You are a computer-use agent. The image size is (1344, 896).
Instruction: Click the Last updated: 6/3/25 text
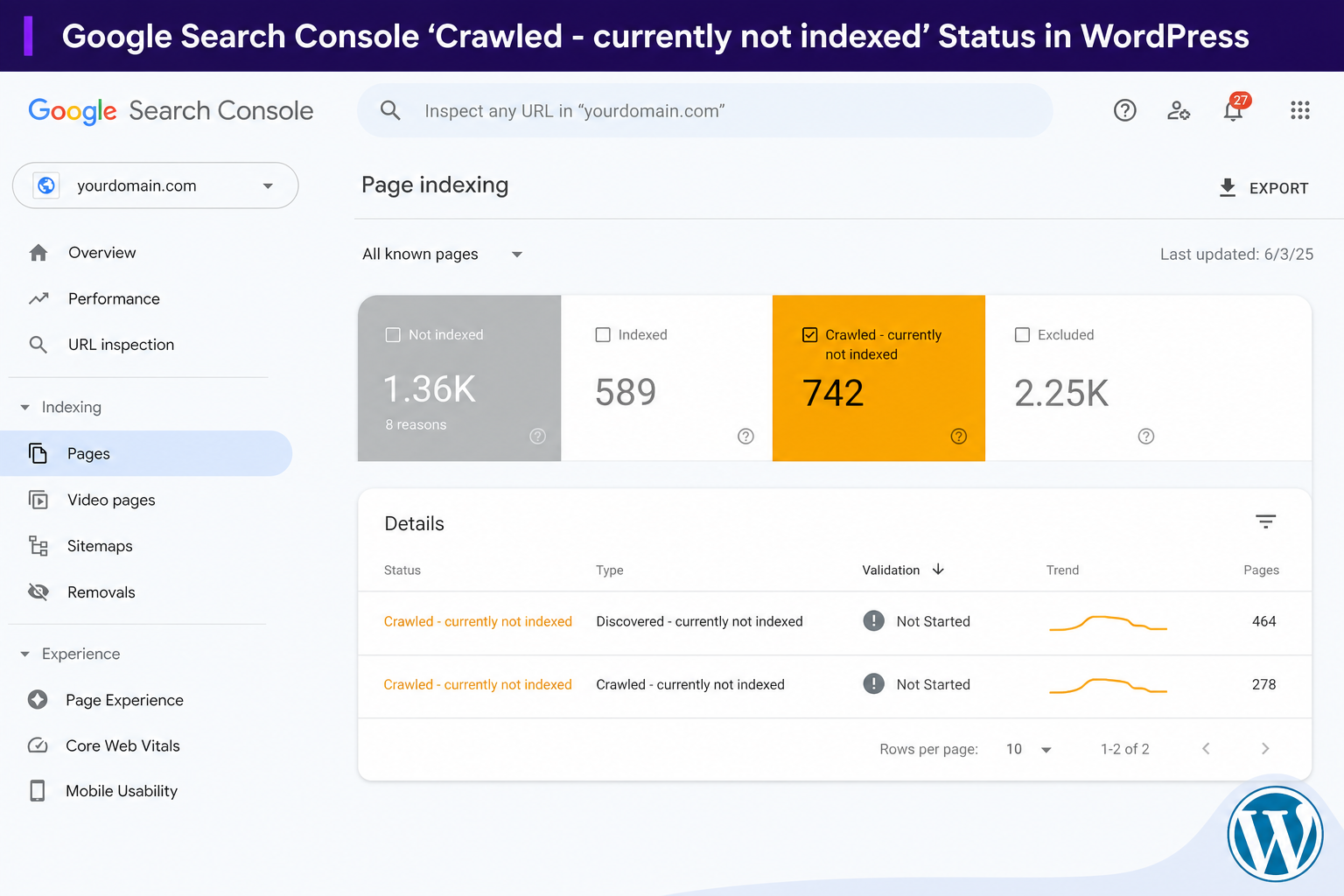tap(1236, 254)
